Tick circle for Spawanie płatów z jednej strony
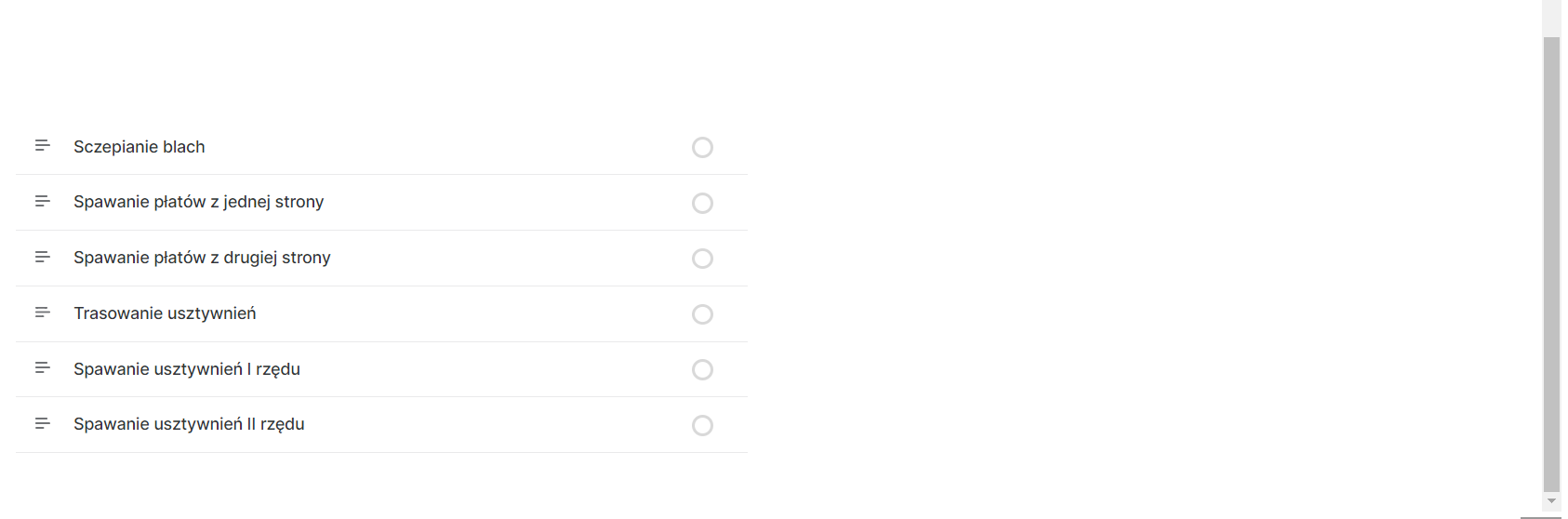Image resolution: width=1568 pixels, height=519 pixels. click(702, 203)
